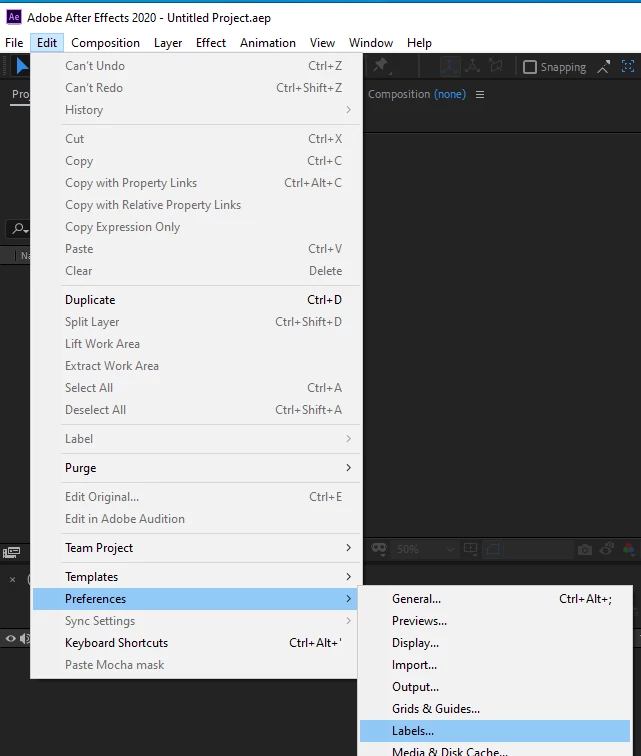Open the RGB channel display icon
Screen dimensions: 641x756
point(628,549)
